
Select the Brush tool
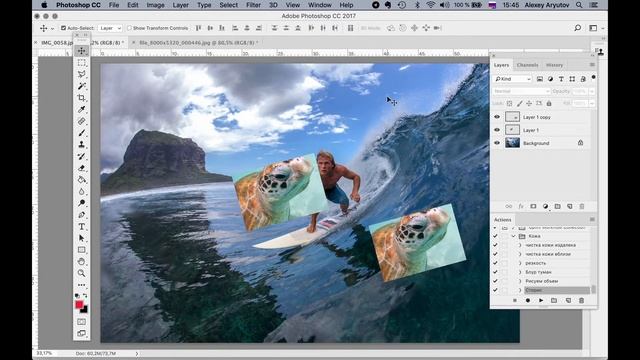point(82,133)
